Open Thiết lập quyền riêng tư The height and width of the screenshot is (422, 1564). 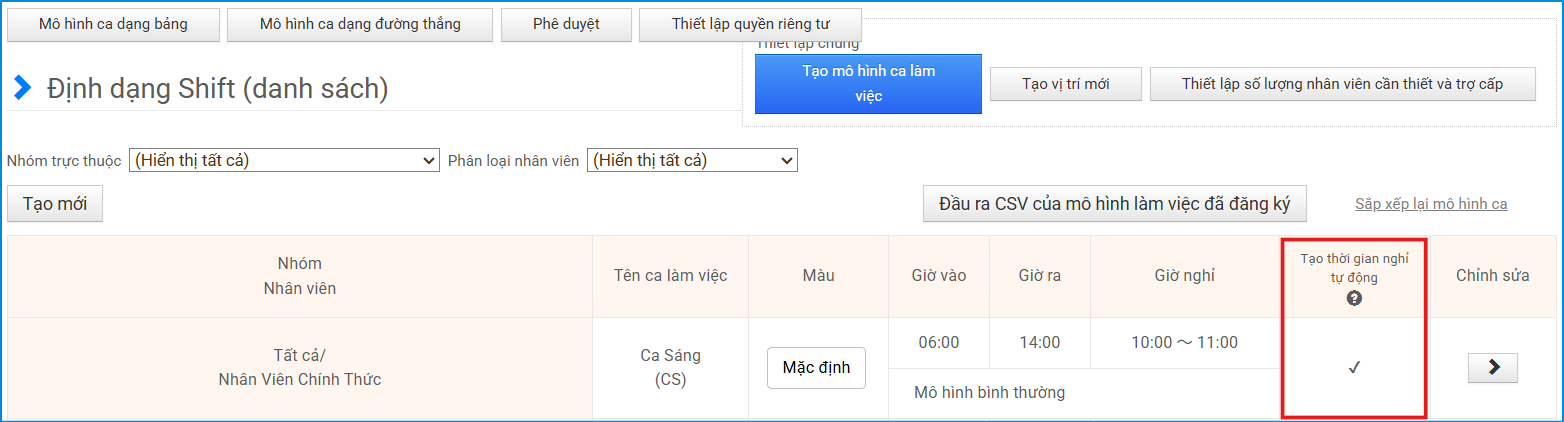pyautogui.click(x=750, y=25)
